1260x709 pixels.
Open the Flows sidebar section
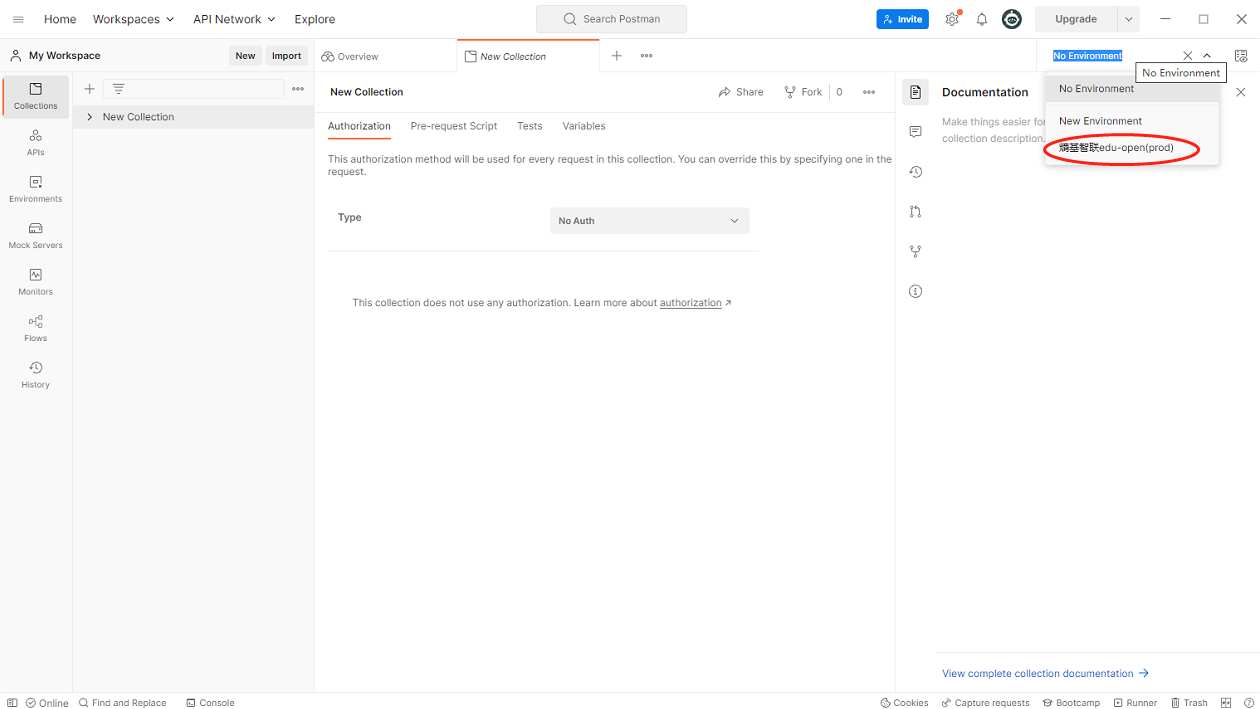36,328
